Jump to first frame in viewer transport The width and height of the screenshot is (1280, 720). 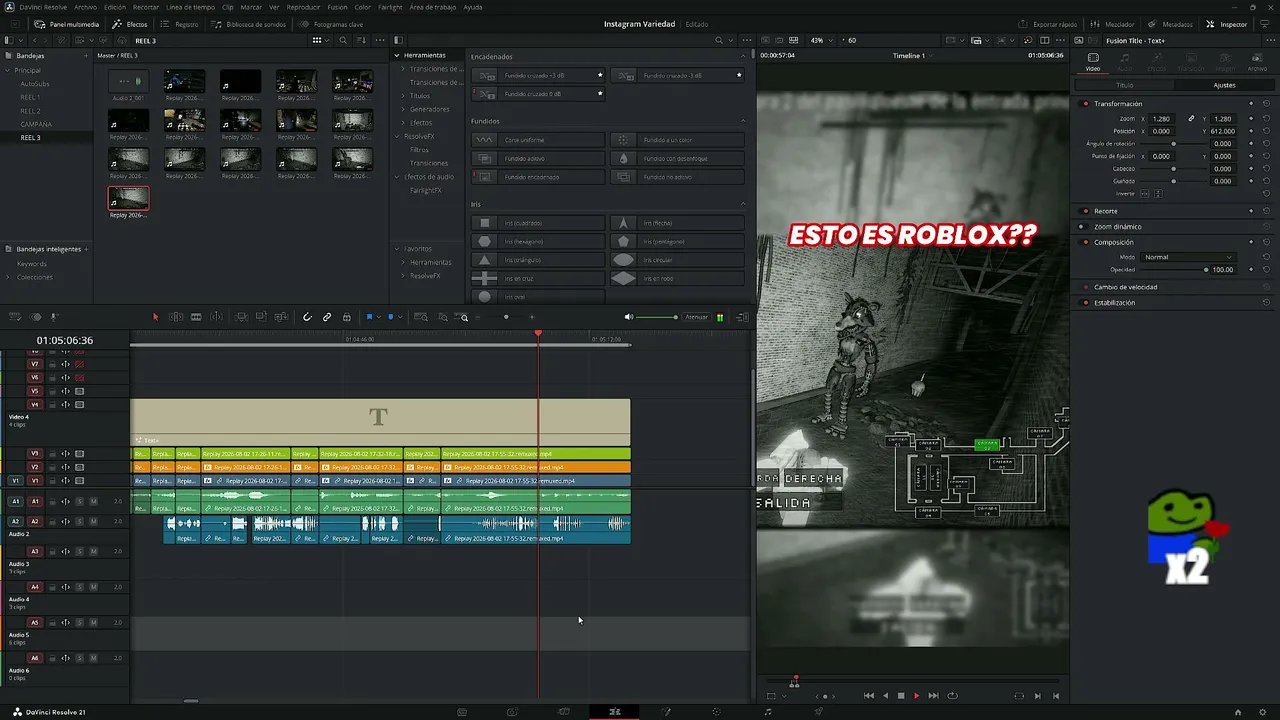[868, 696]
